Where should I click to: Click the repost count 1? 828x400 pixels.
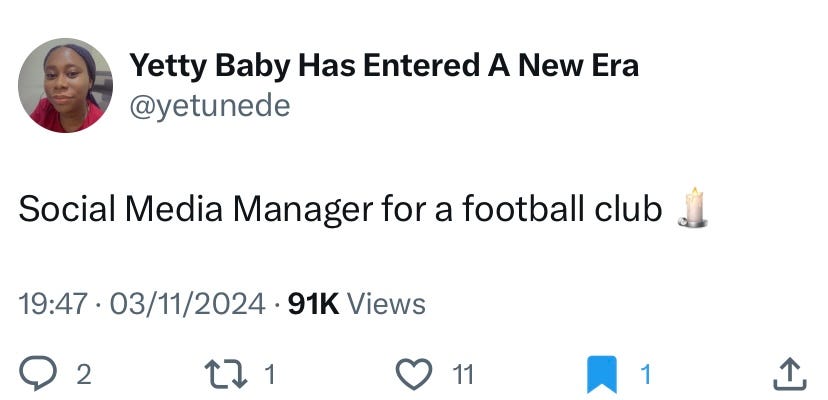click(269, 375)
